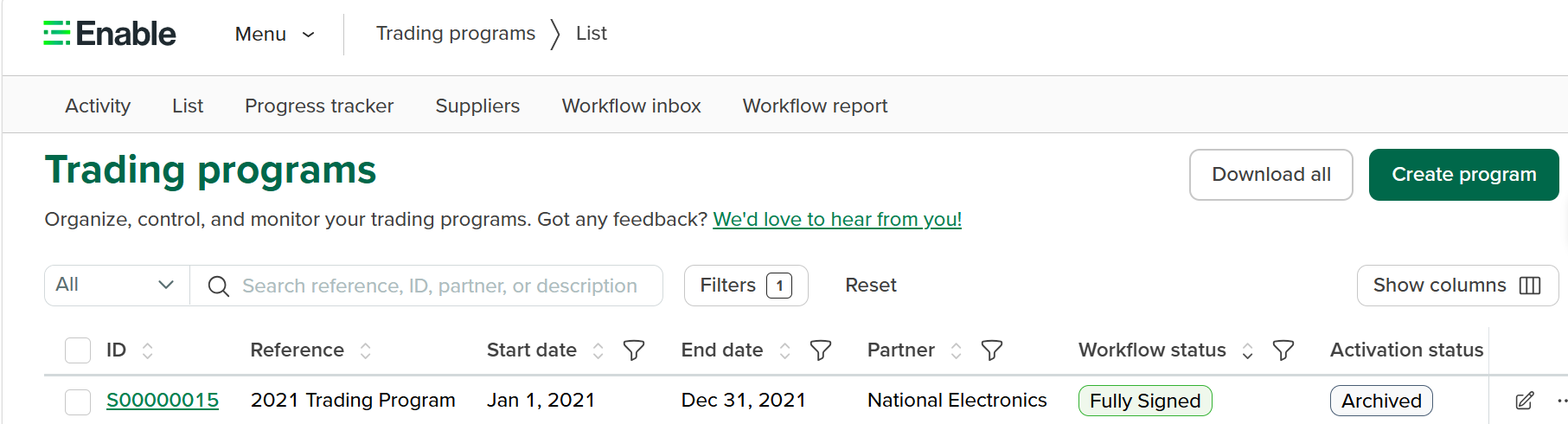Viewport: 1568px width, 424px height.
Task: Sort by the Reference column arrows
Action: [366, 350]
